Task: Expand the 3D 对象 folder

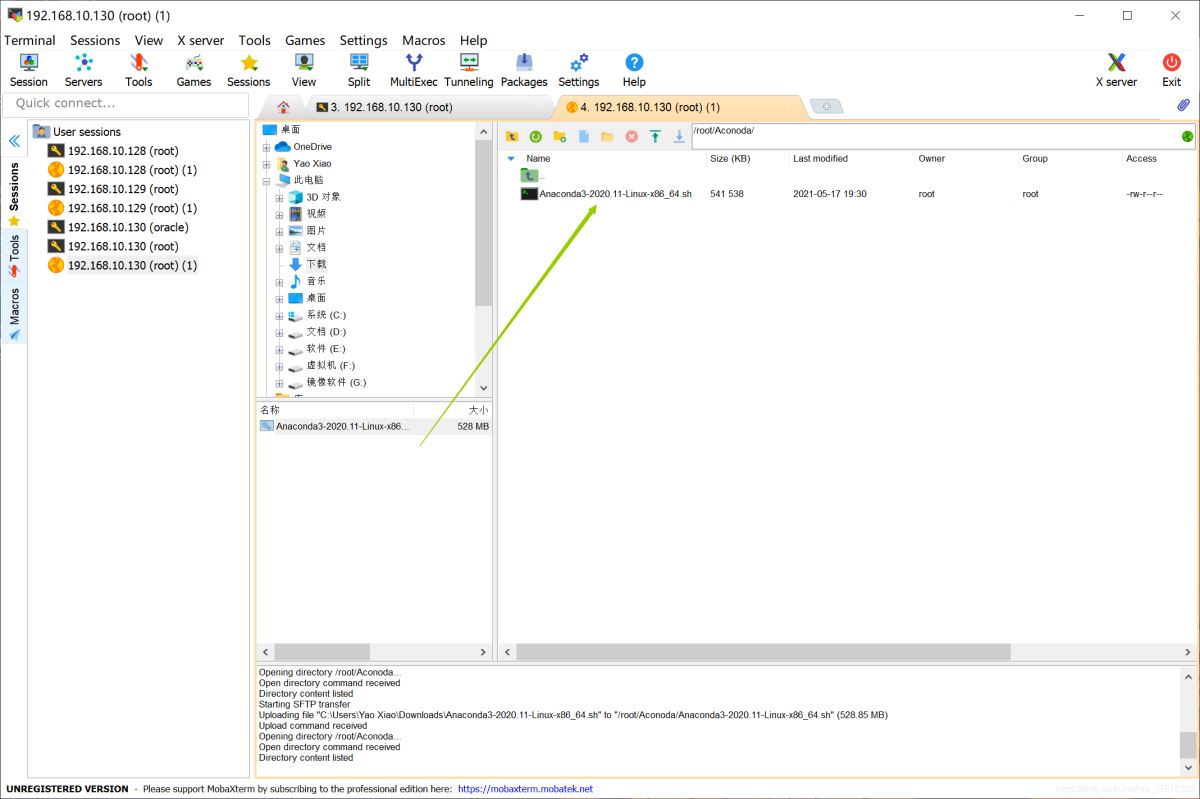Action: (278, 196)
